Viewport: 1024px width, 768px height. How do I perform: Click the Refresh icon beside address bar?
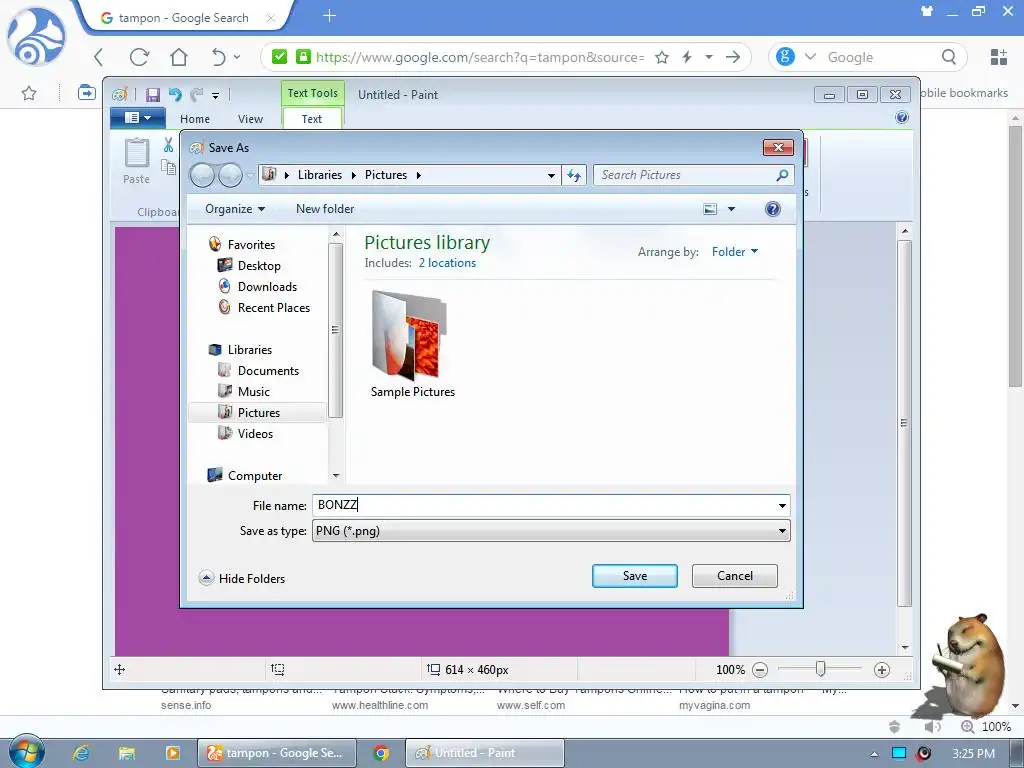point(574,175)
